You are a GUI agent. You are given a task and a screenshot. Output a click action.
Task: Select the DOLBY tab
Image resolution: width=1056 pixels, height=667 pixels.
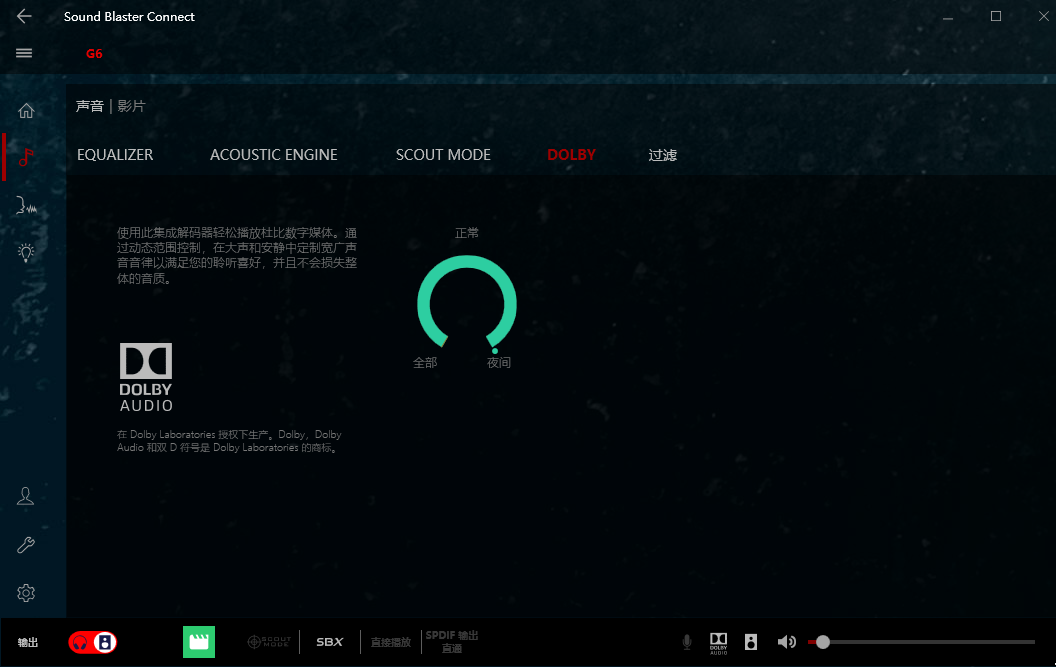click(571, 155)
